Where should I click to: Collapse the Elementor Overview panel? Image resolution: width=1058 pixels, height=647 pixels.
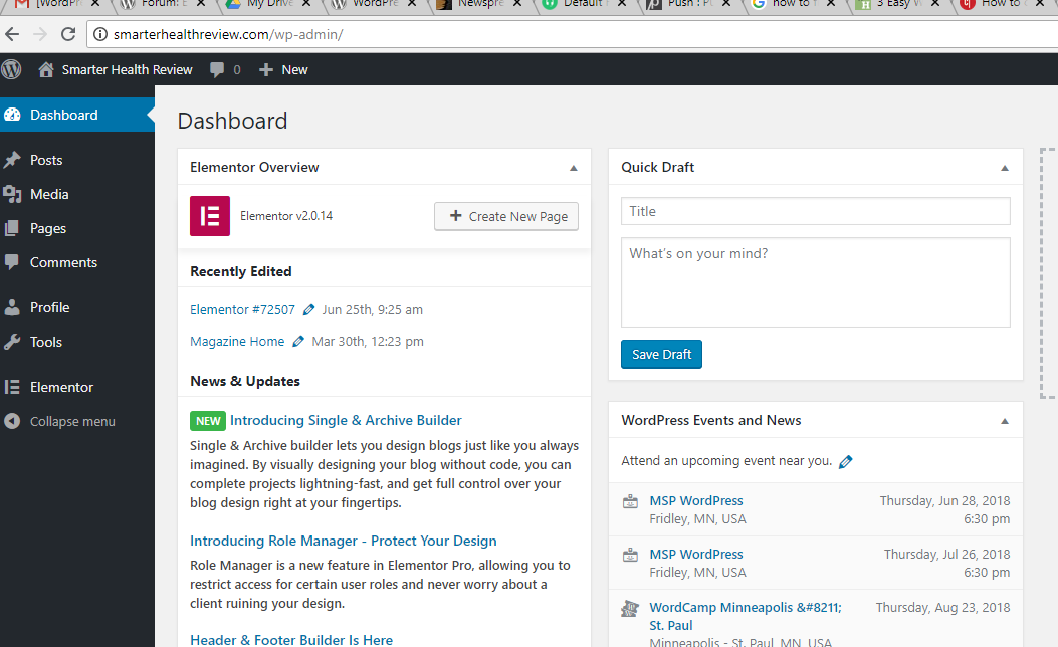574,168
